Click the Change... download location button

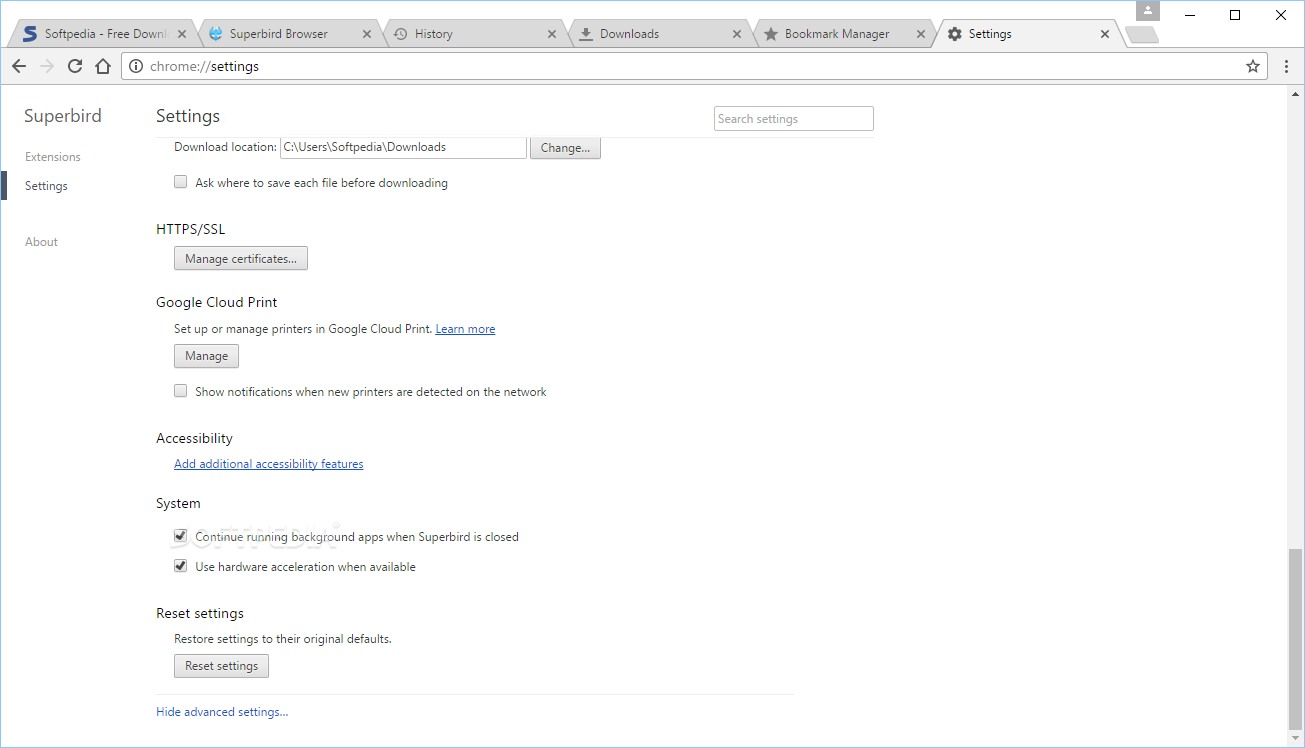[x=565, y=147]
